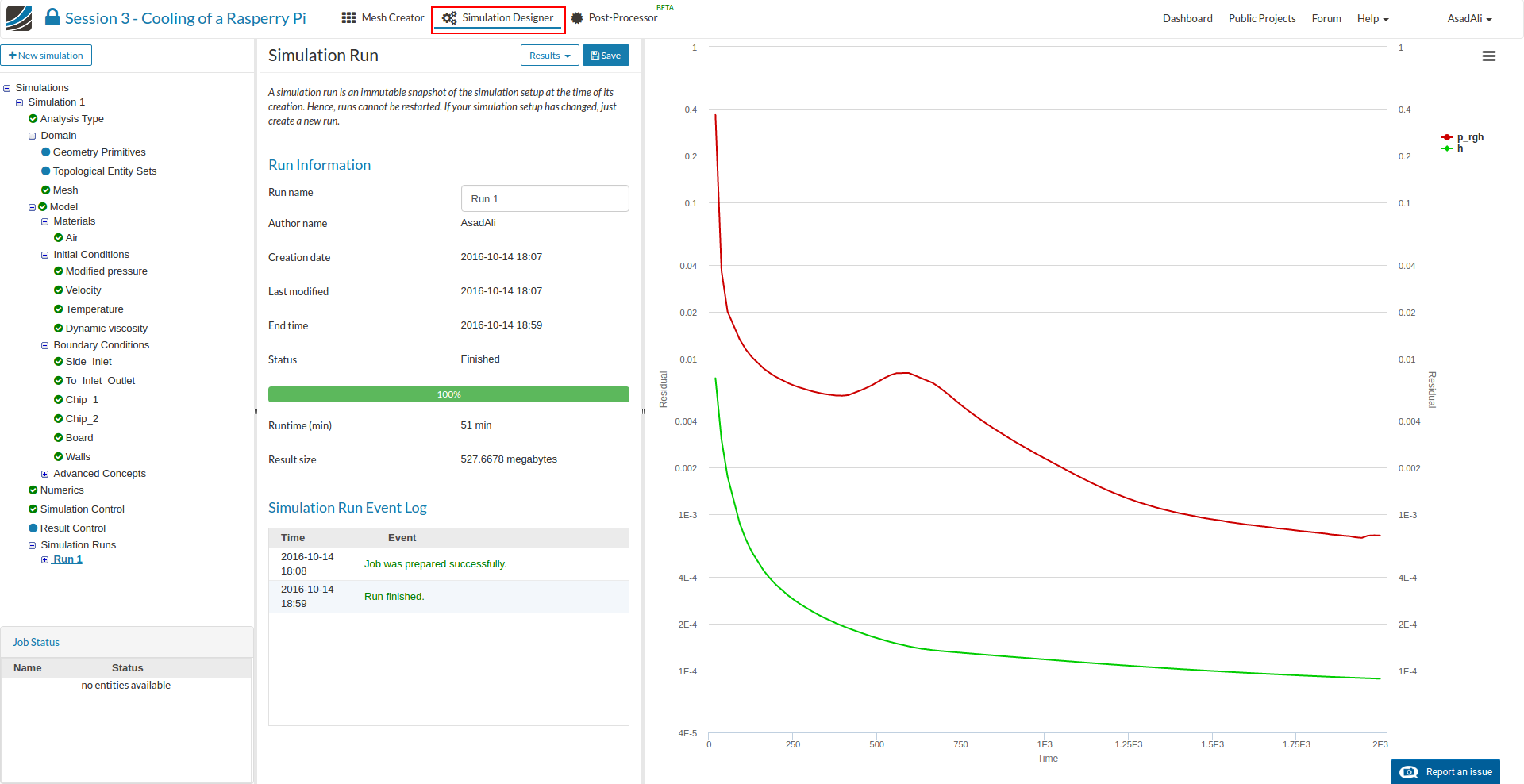Click the check icon beside To_Inlet_Outlet
The width and height of the screenshot is (1524, 784).
tap(59, 381)
